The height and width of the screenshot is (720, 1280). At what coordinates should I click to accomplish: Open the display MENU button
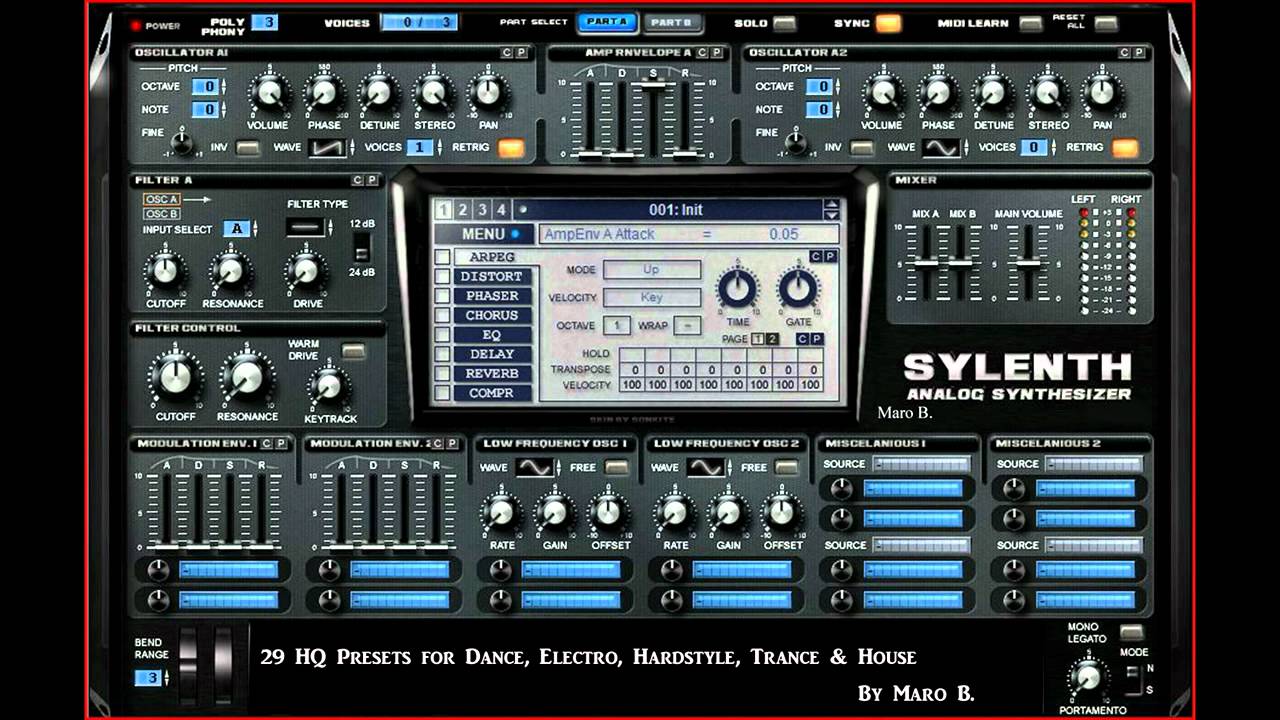484,235
